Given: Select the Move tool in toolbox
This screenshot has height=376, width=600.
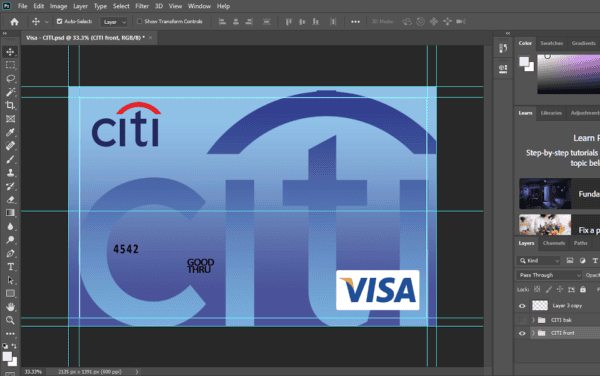Looking at the screenshot, I should 10,52.
